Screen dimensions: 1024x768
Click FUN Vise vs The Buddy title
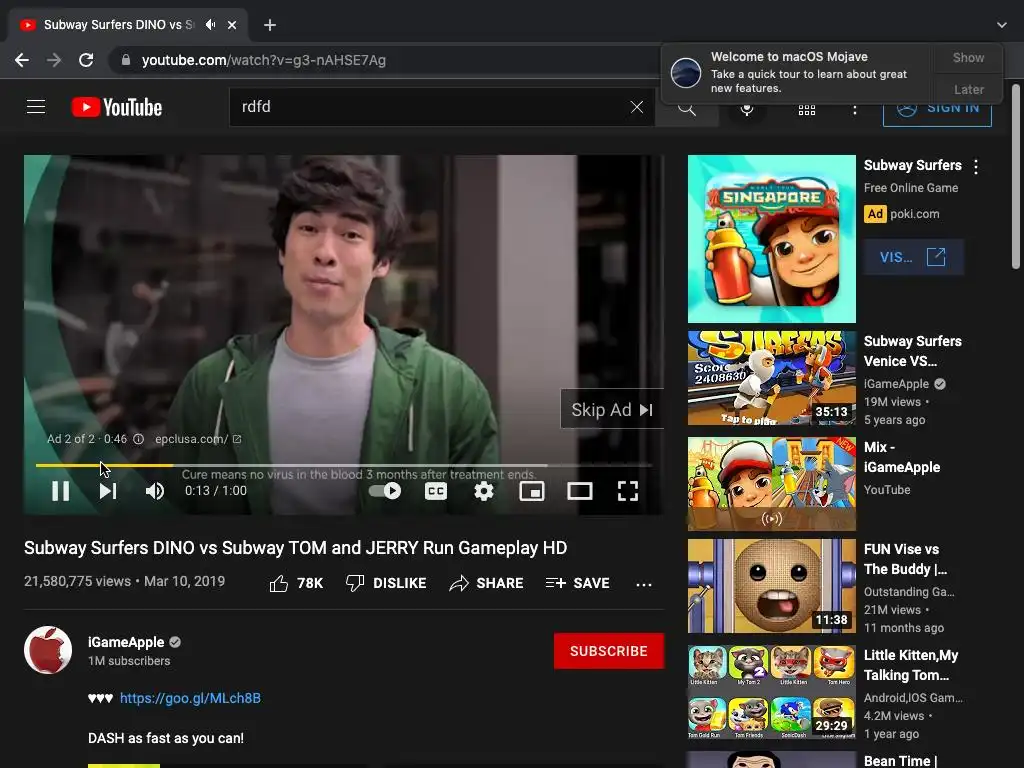[905, 559]
